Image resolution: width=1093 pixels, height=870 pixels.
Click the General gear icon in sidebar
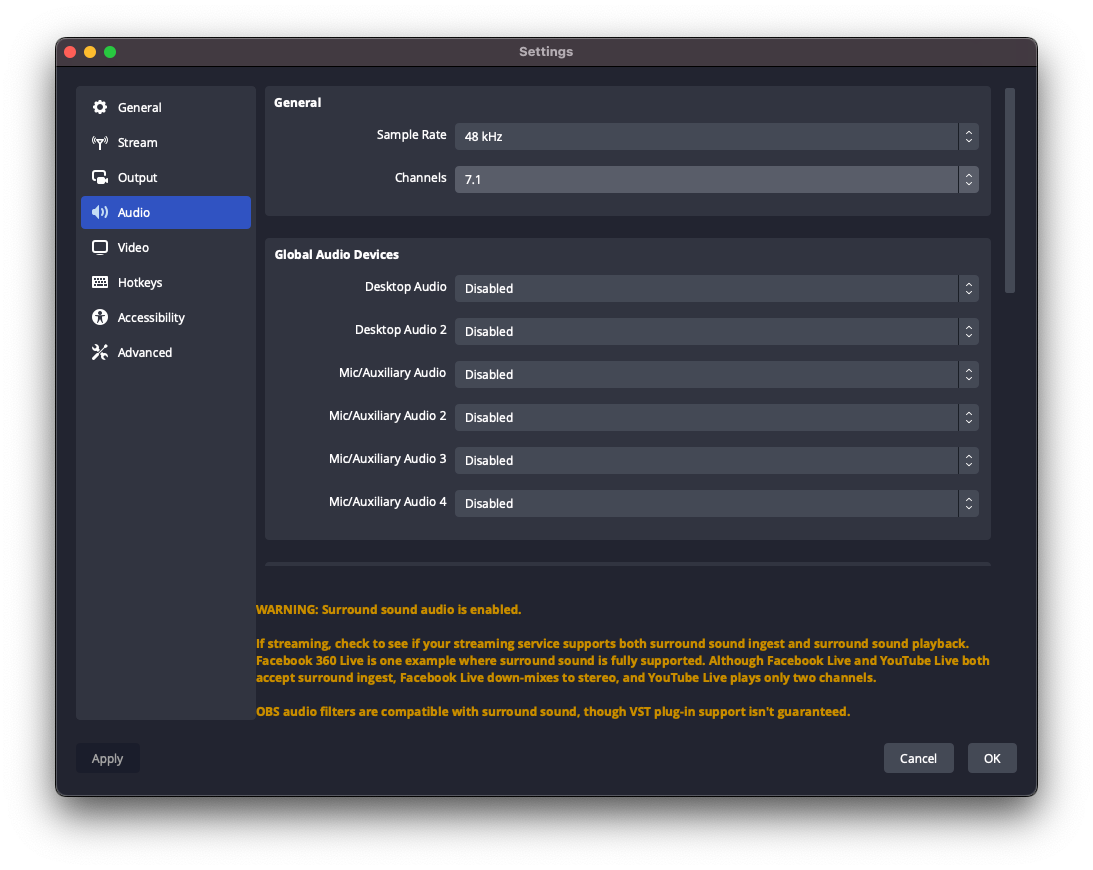click(x=100, y=108)
